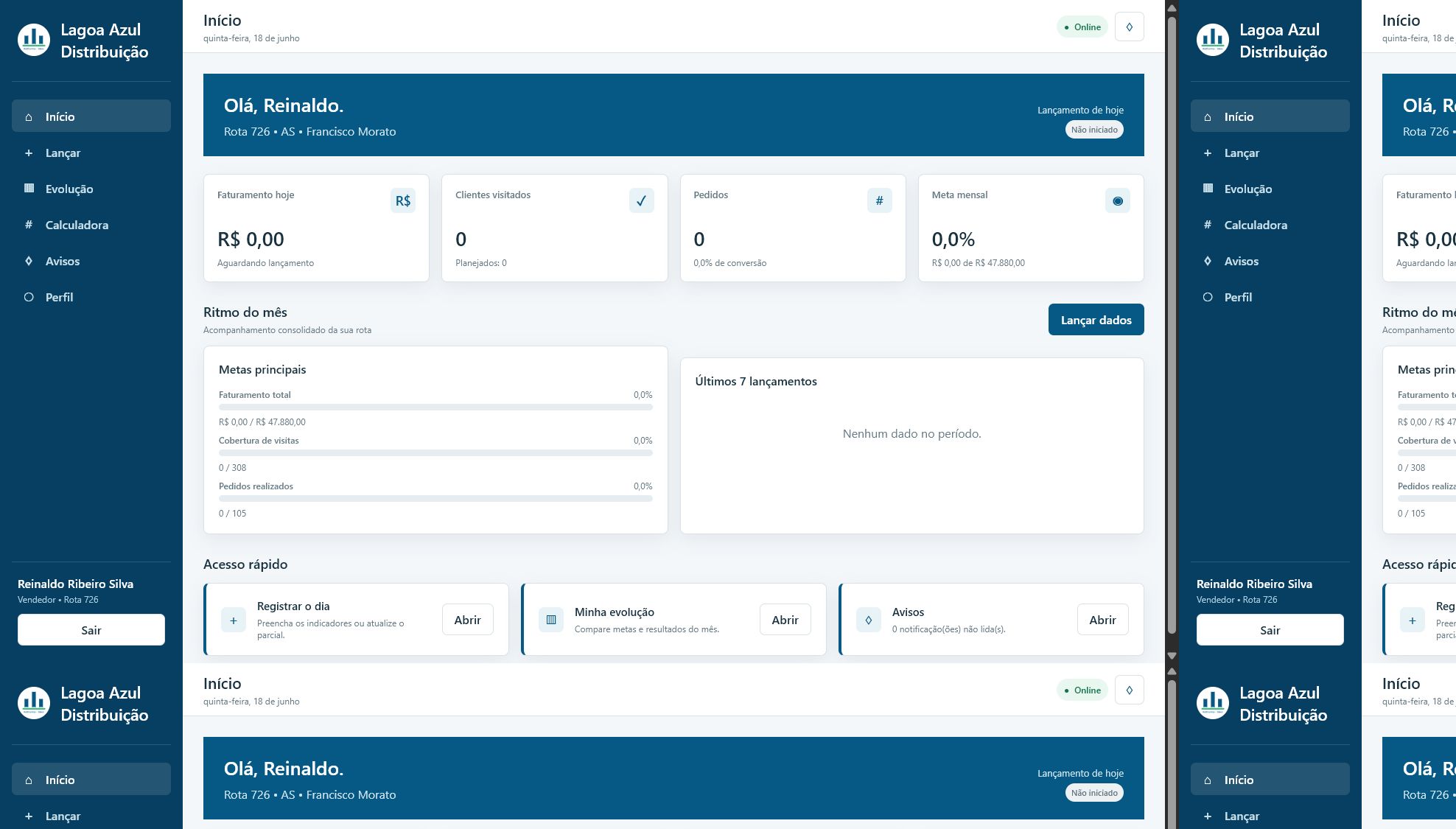Screen dimensions: 1456x829
Task: Click 'Aguardando lançamento' on the main Faturamento hoje card
Action: coord(265,263)
